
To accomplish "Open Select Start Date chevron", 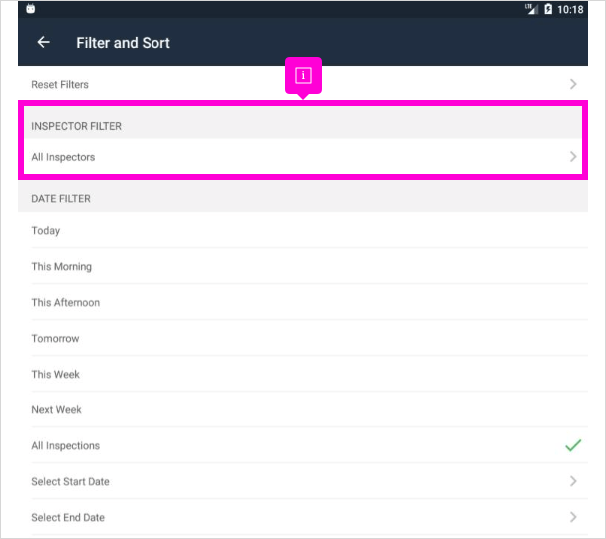I will click(573, 481).
